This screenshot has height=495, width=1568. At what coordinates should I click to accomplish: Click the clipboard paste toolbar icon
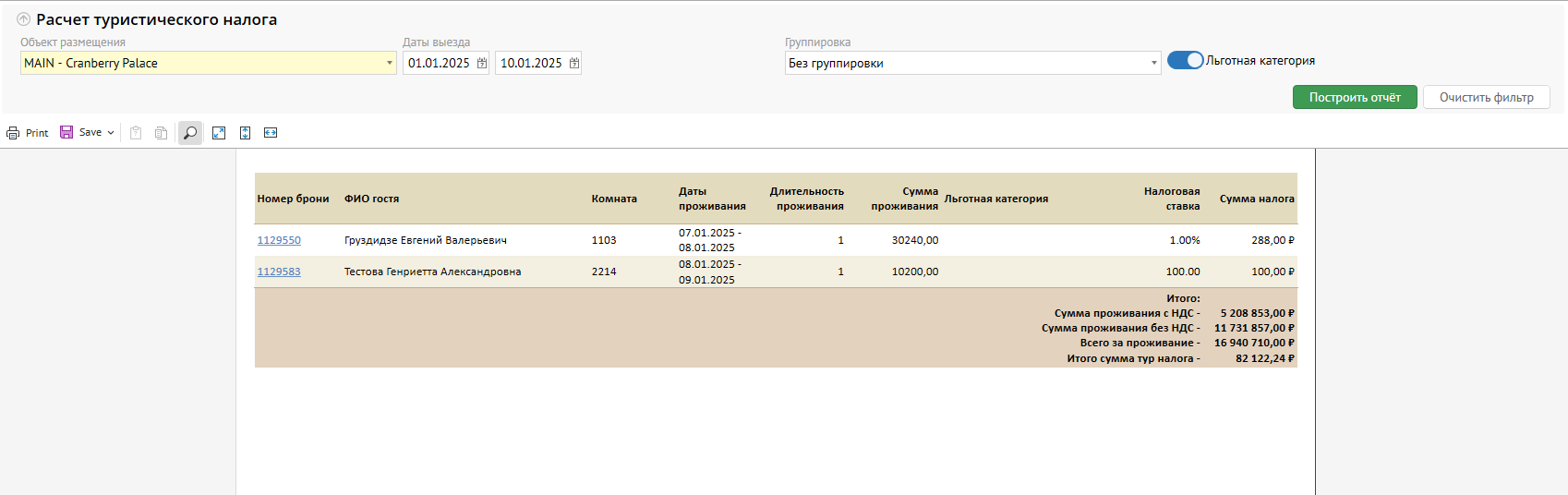(136, 133)
